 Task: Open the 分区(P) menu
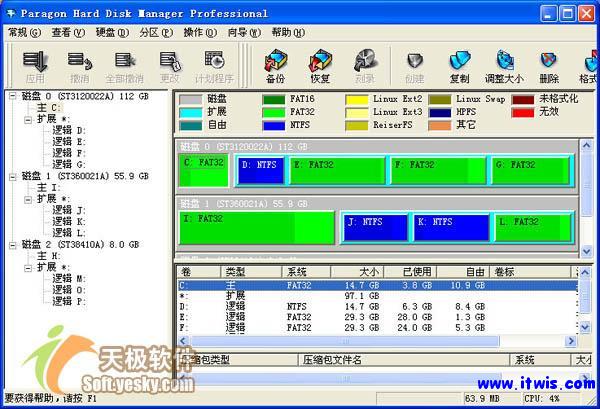pyautogui.click(x=156, y=33)
